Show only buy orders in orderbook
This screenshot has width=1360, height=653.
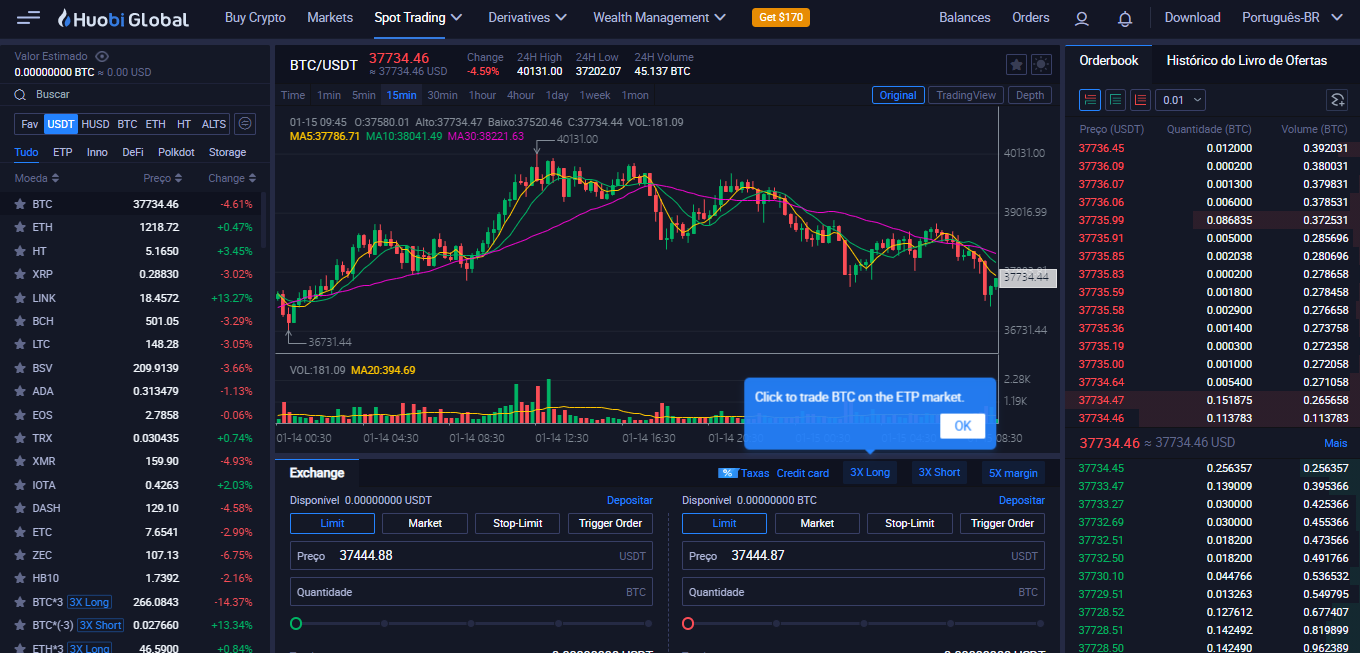click(1115, 100)
